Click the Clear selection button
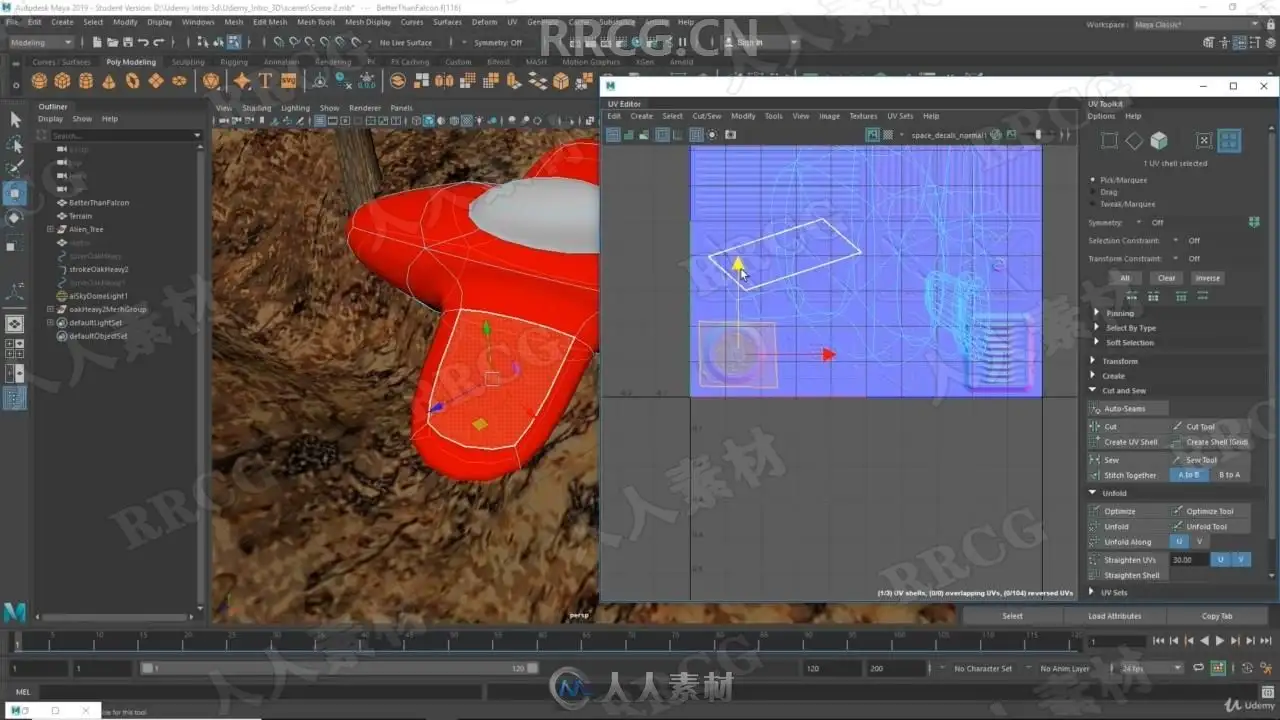 (x=1167, y=278)
